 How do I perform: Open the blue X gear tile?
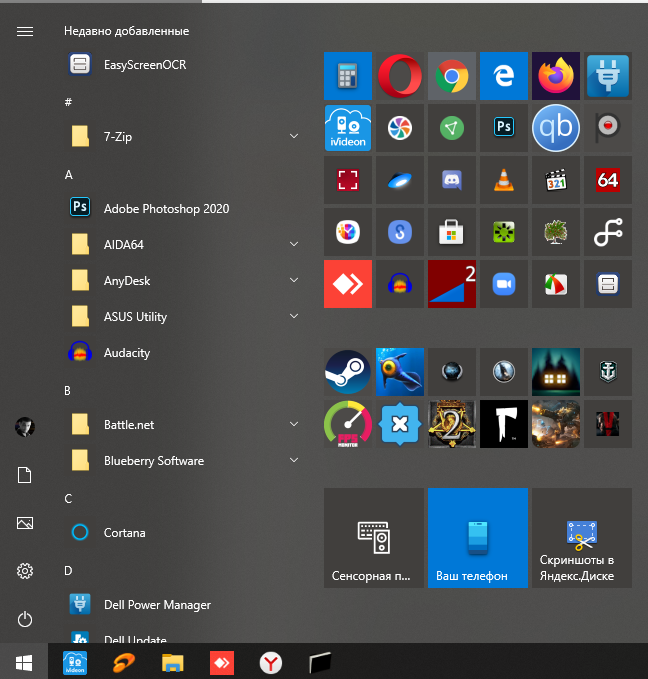pyautogui.click(x=400, y=424)
